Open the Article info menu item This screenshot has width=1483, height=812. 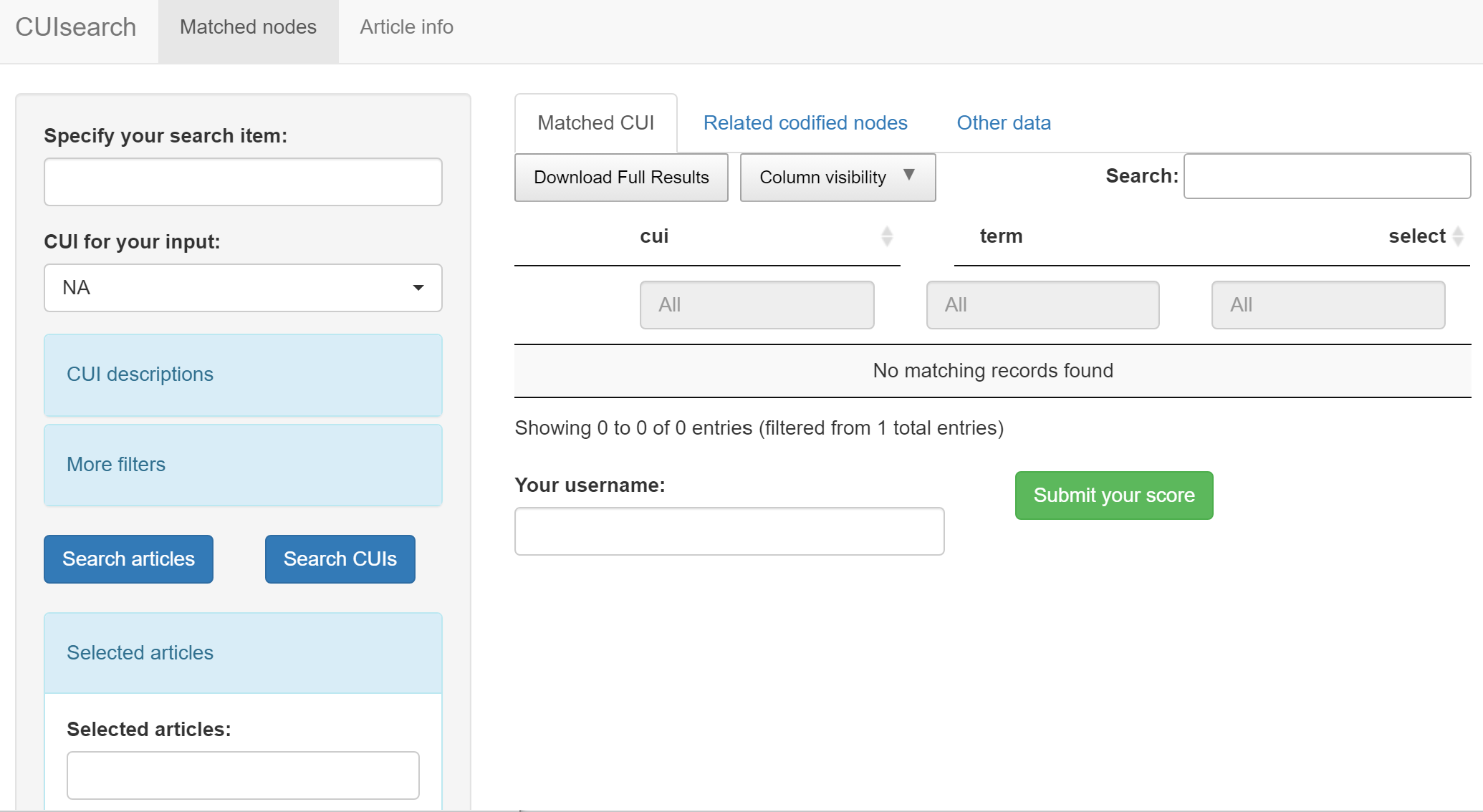(406, 27)
